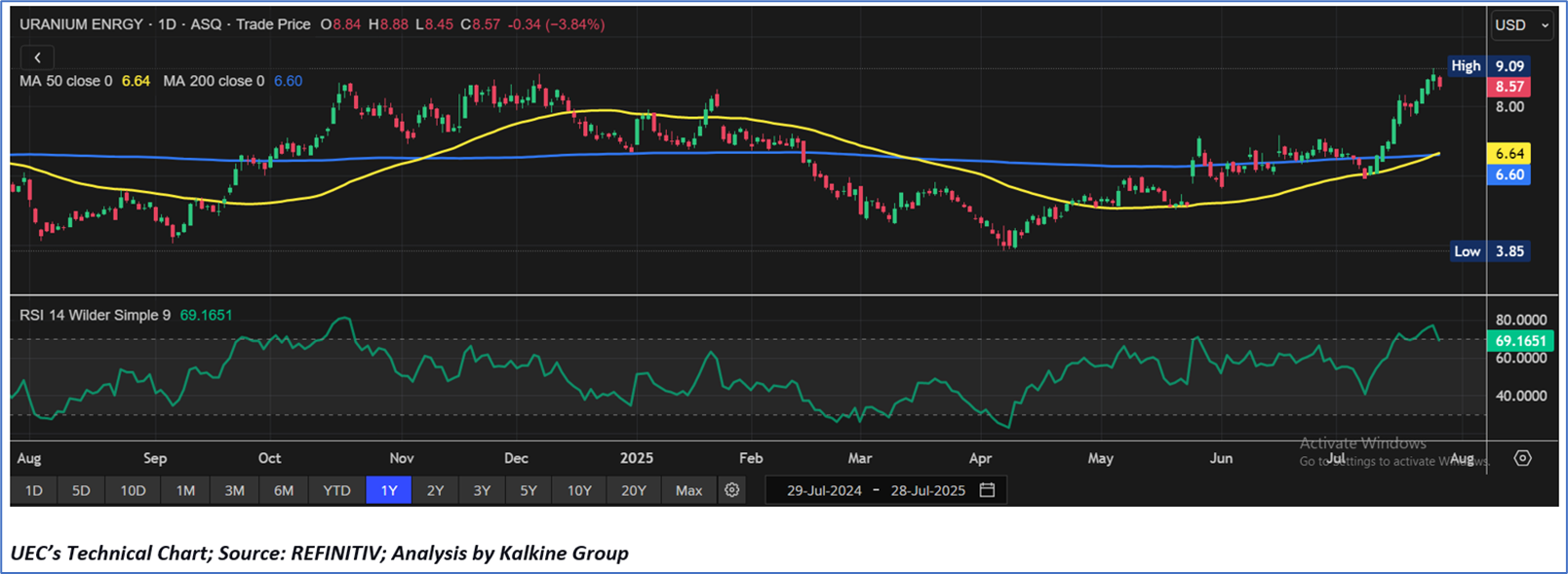Select the 1D range button
The image size is (1568, 574).
coord(33,490)
